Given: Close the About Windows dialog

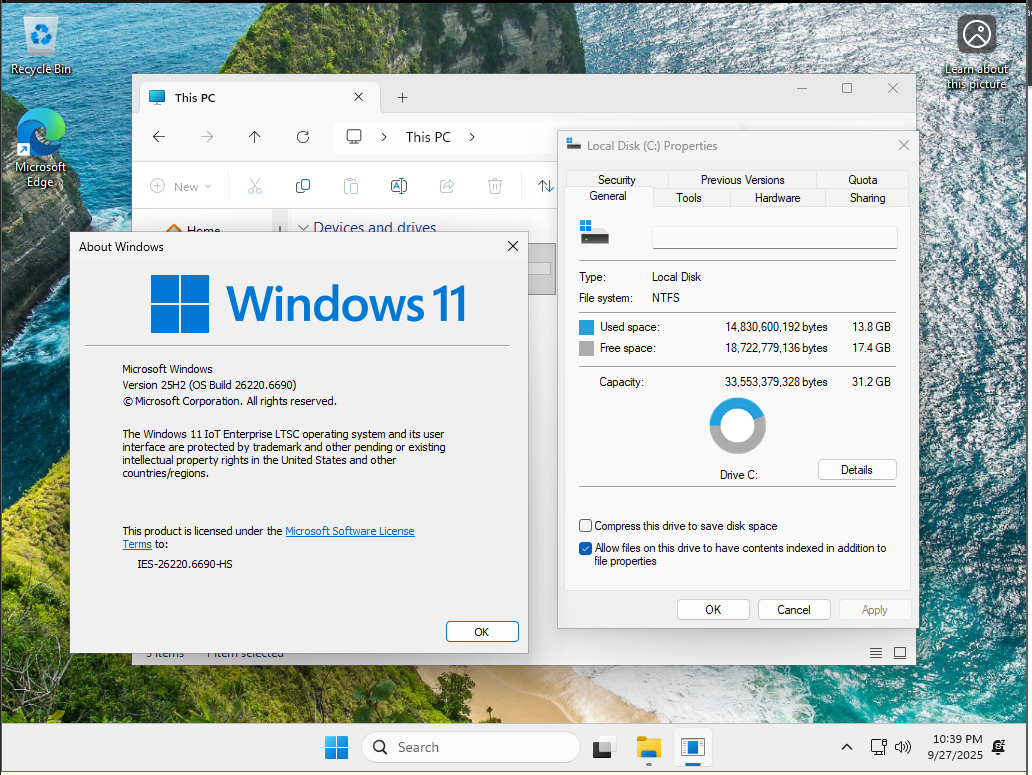Looking at the screenshot, I should tap(513, 246).
